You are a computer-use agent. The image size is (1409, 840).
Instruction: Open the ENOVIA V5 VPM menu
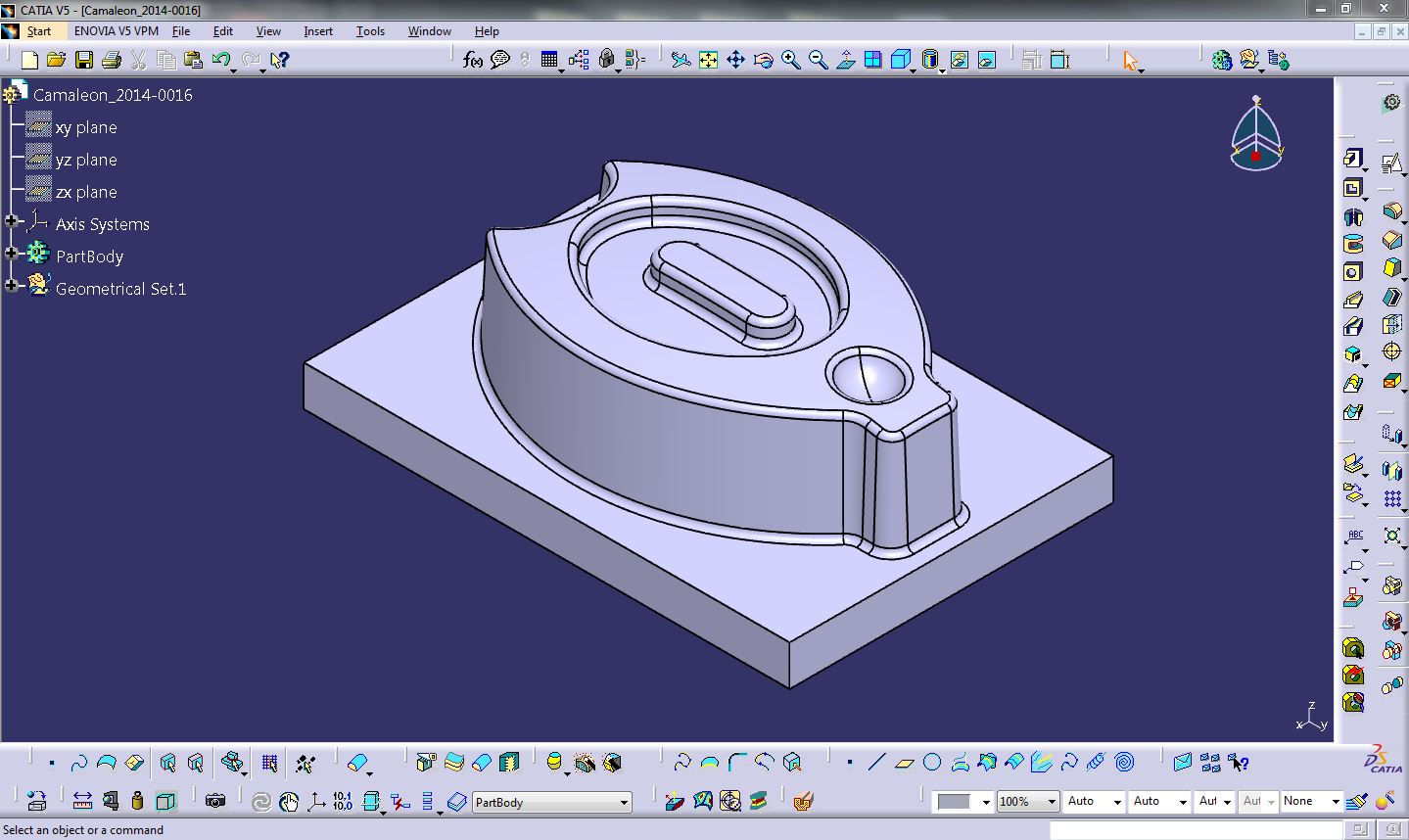pyautogui.click(x=117, y=31)
